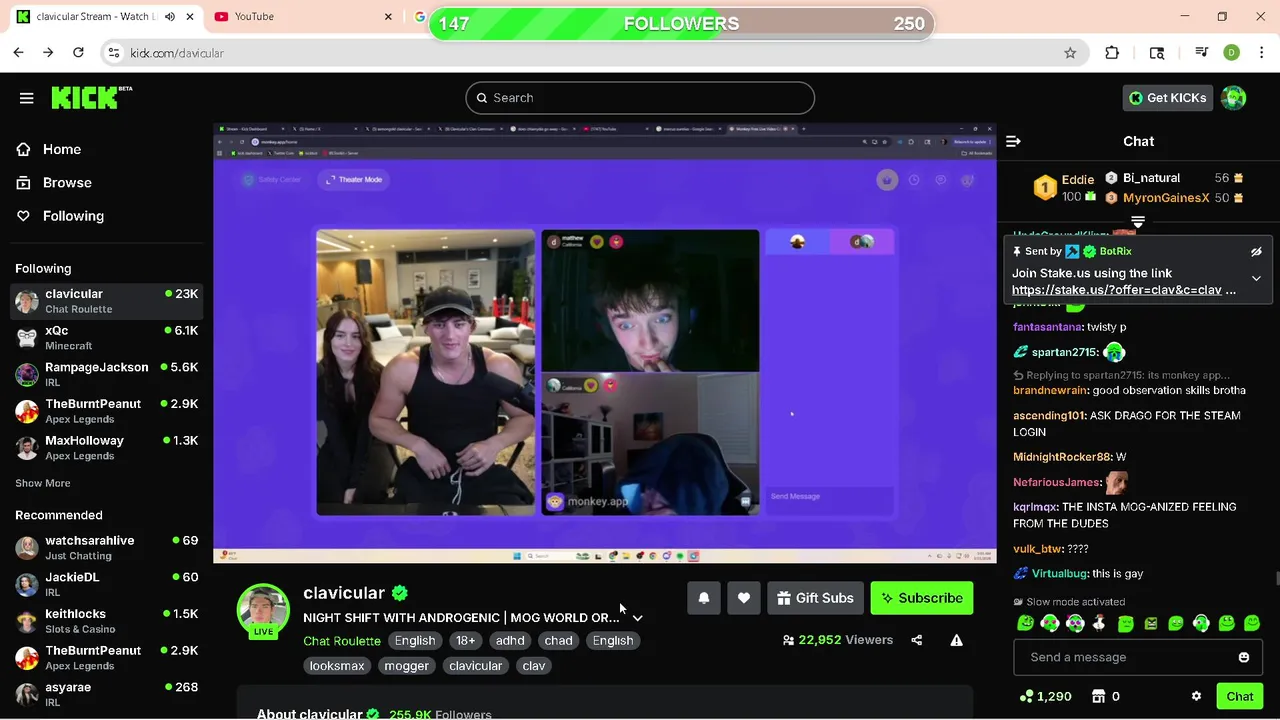Click the KICK logo
The width and height of the screenshot is (1280, 720).
click(91, 97)
